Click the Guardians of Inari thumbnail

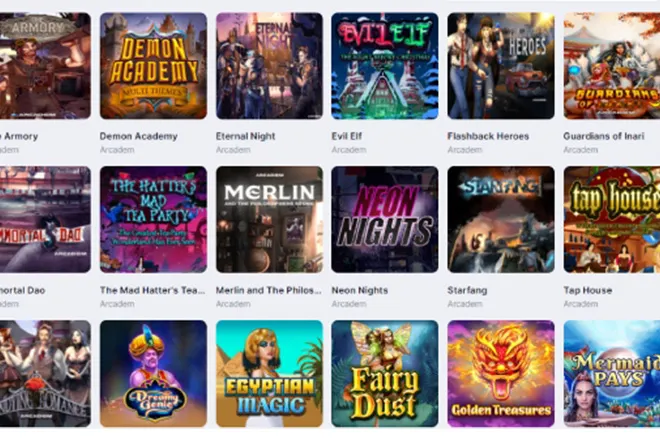pos(612,66)
